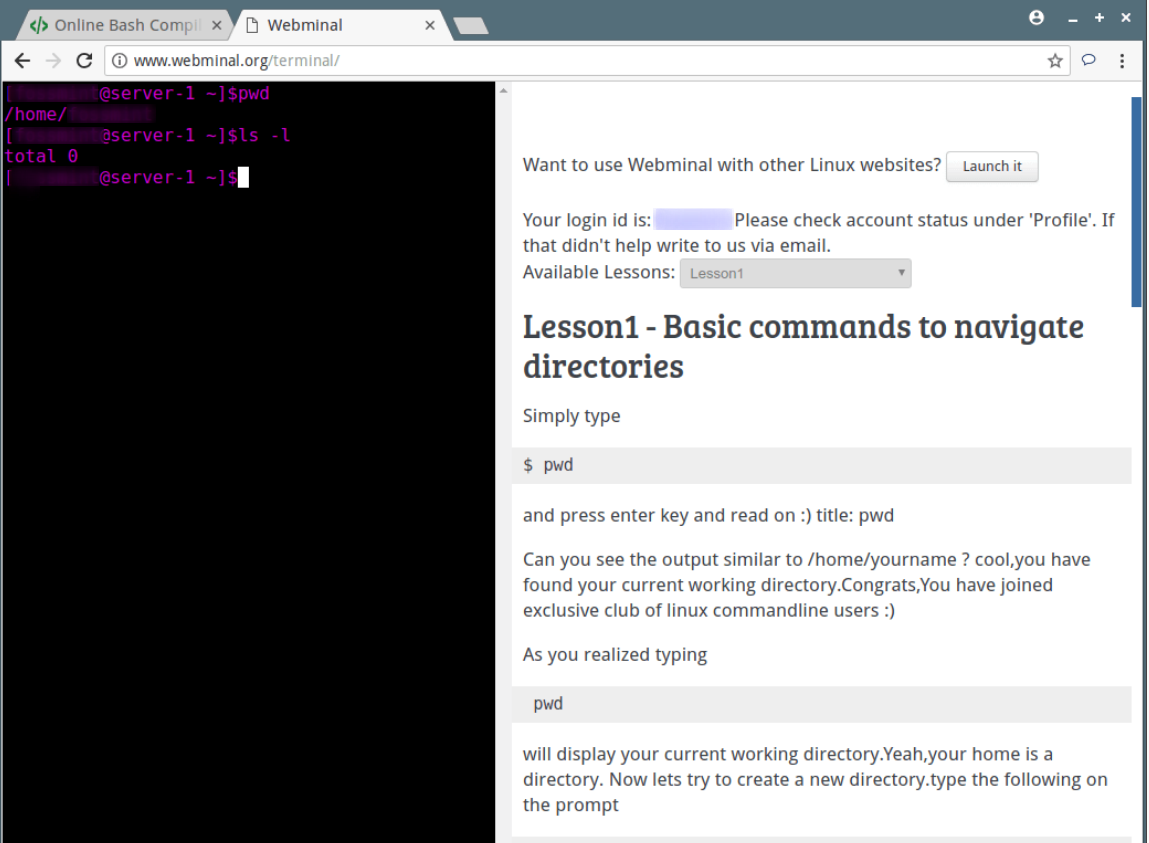Click the browser Forward arrow
The width and height of the screenshot is (1149, 843).
point(53,61)
